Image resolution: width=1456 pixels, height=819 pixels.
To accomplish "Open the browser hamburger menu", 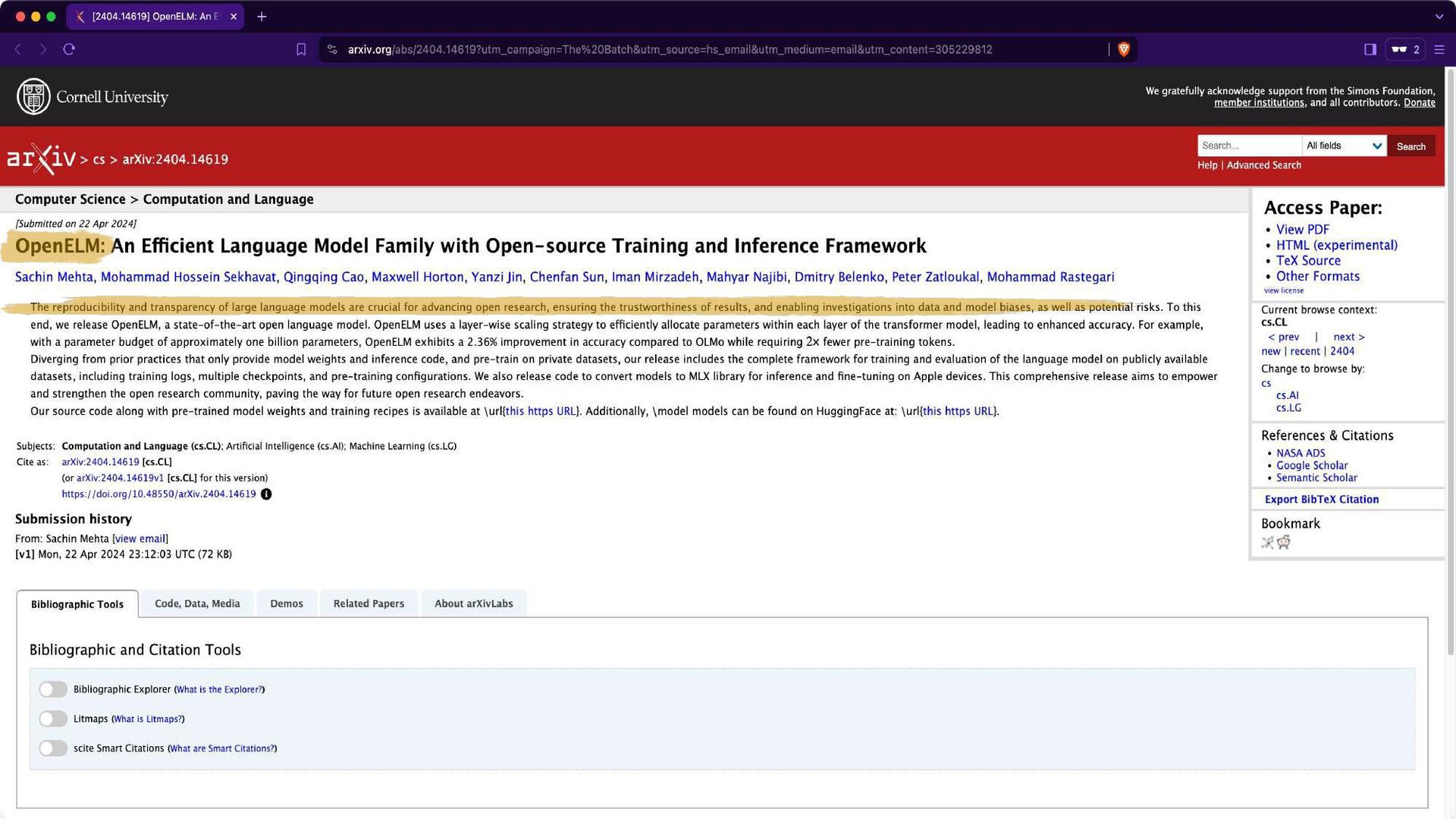I will pyautogui.click(x=1439, y=49).
